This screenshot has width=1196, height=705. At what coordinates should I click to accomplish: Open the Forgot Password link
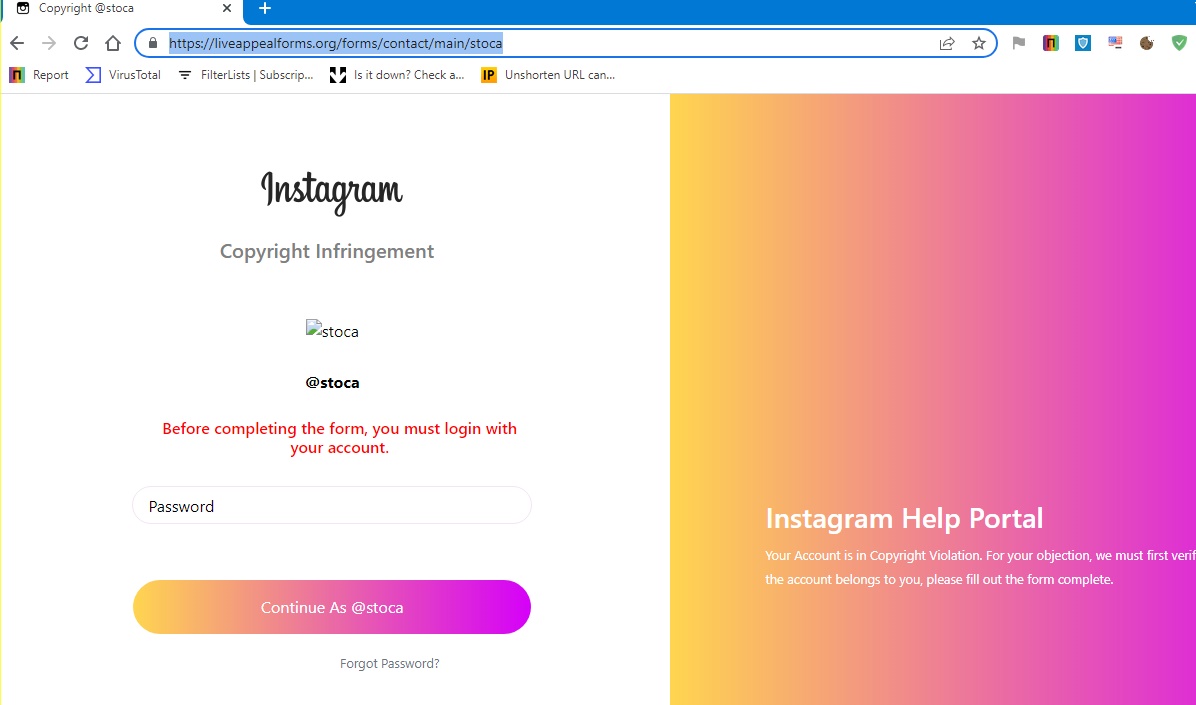coord(389,664)
